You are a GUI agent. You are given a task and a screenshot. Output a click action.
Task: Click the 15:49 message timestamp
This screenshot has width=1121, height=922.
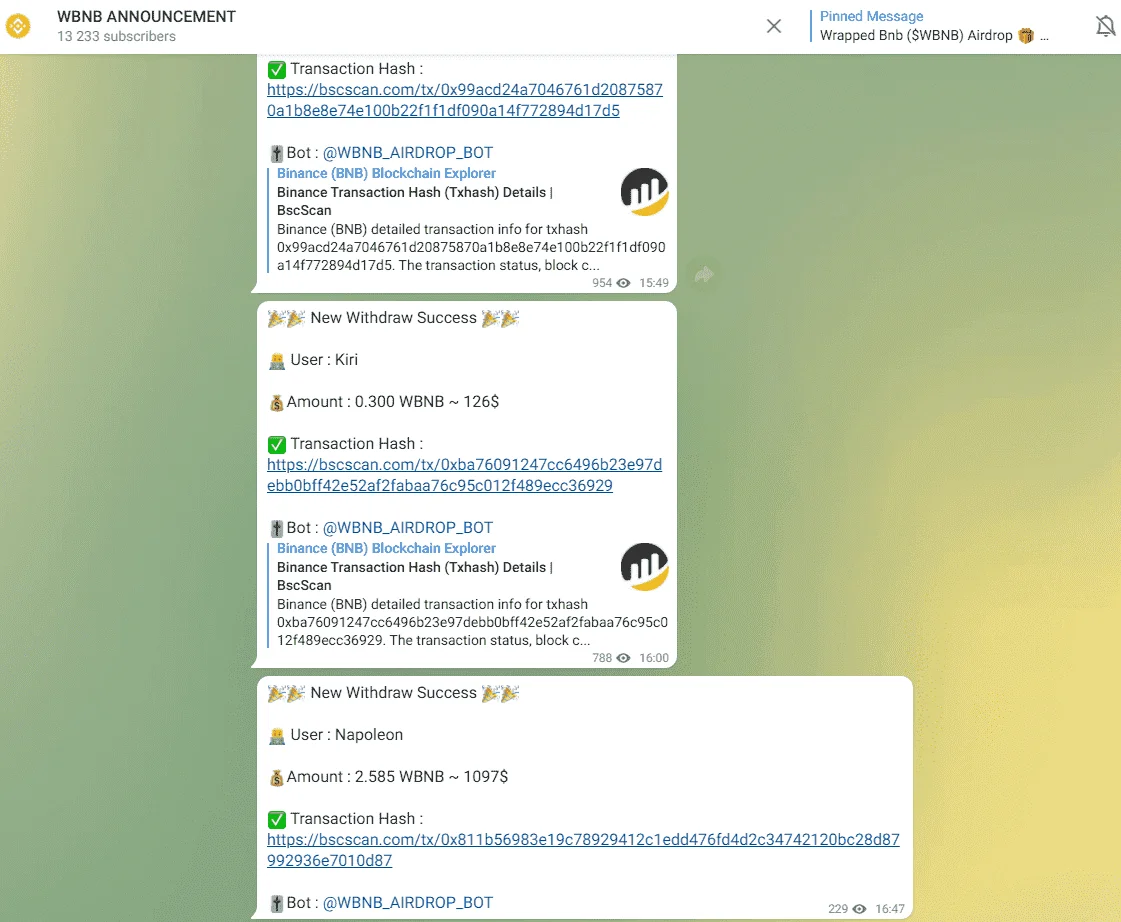coord(653,283)
